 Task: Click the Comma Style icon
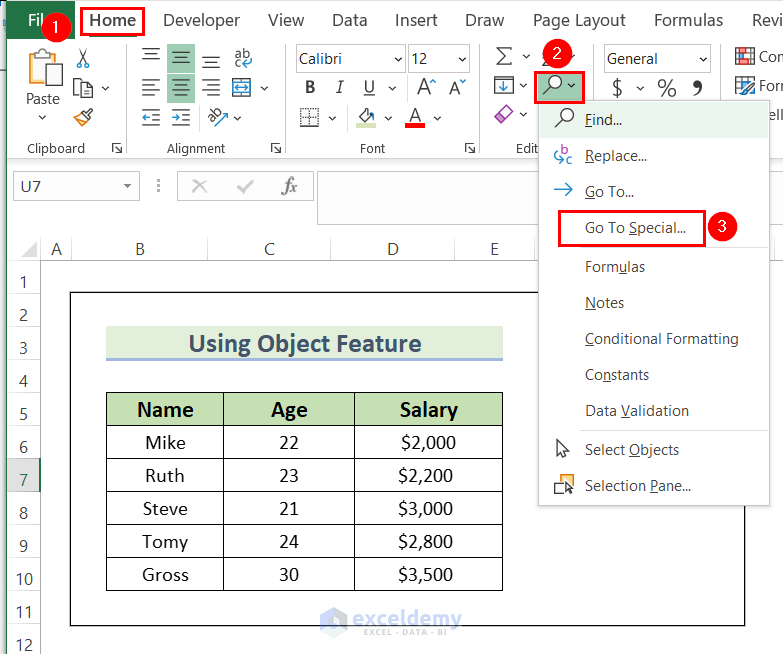(x=696, y=88)
